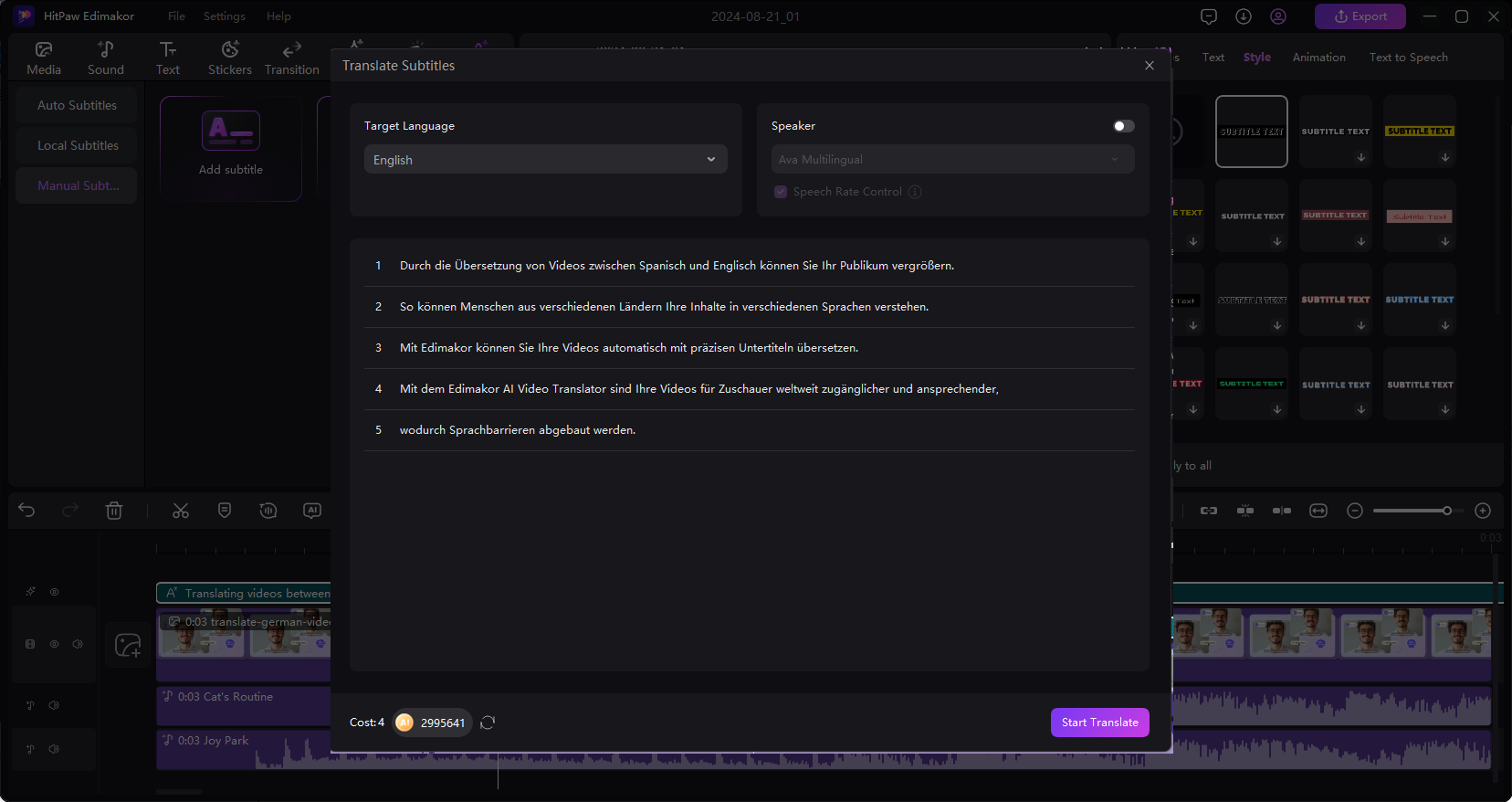Select subtitle line 2 starting 'So können Menschen'

coord(750,307)
